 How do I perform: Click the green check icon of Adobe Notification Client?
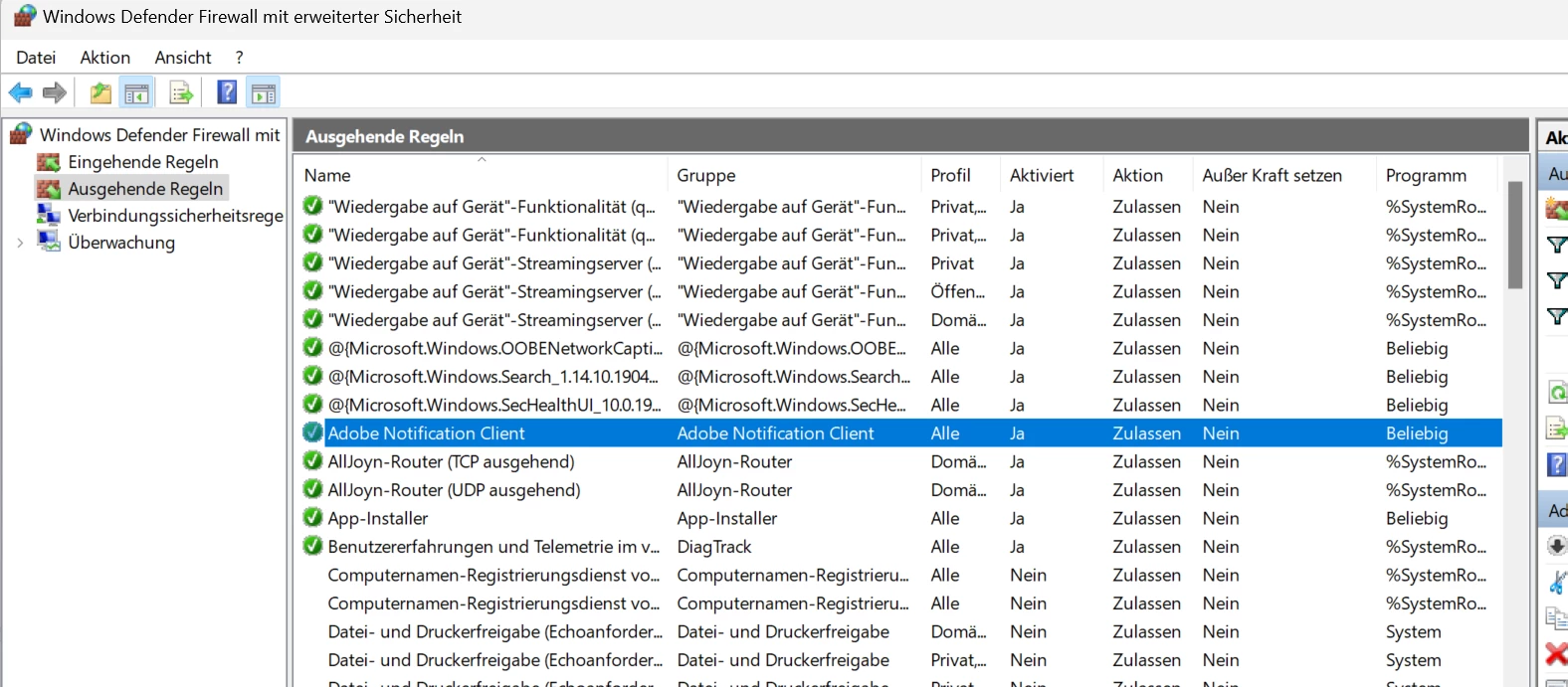pyautogui.click(x=312, y=432)
